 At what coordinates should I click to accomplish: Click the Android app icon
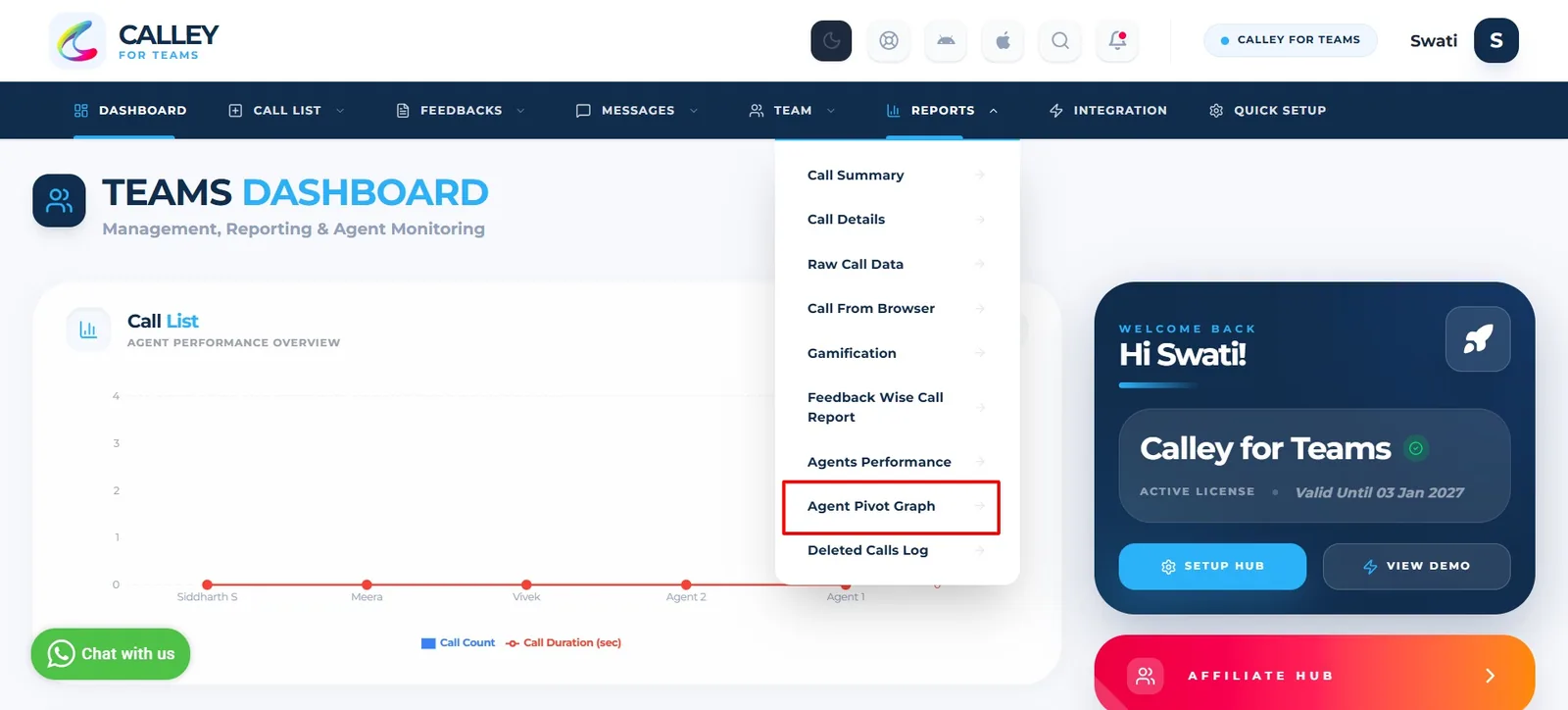[x=946, y=40]
